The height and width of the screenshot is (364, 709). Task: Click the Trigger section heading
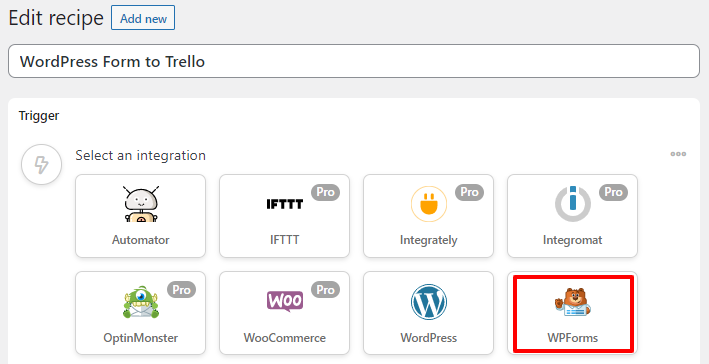(39, 116)
